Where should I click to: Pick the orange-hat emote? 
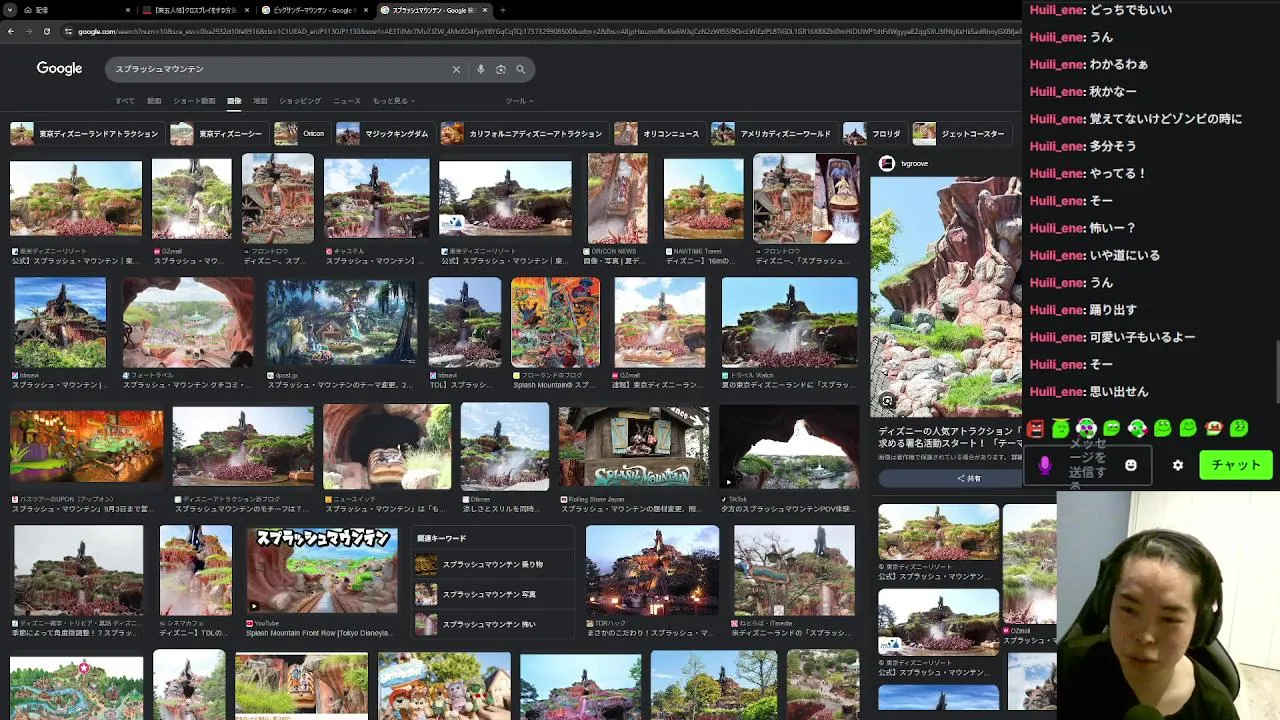click(1214, 428)
